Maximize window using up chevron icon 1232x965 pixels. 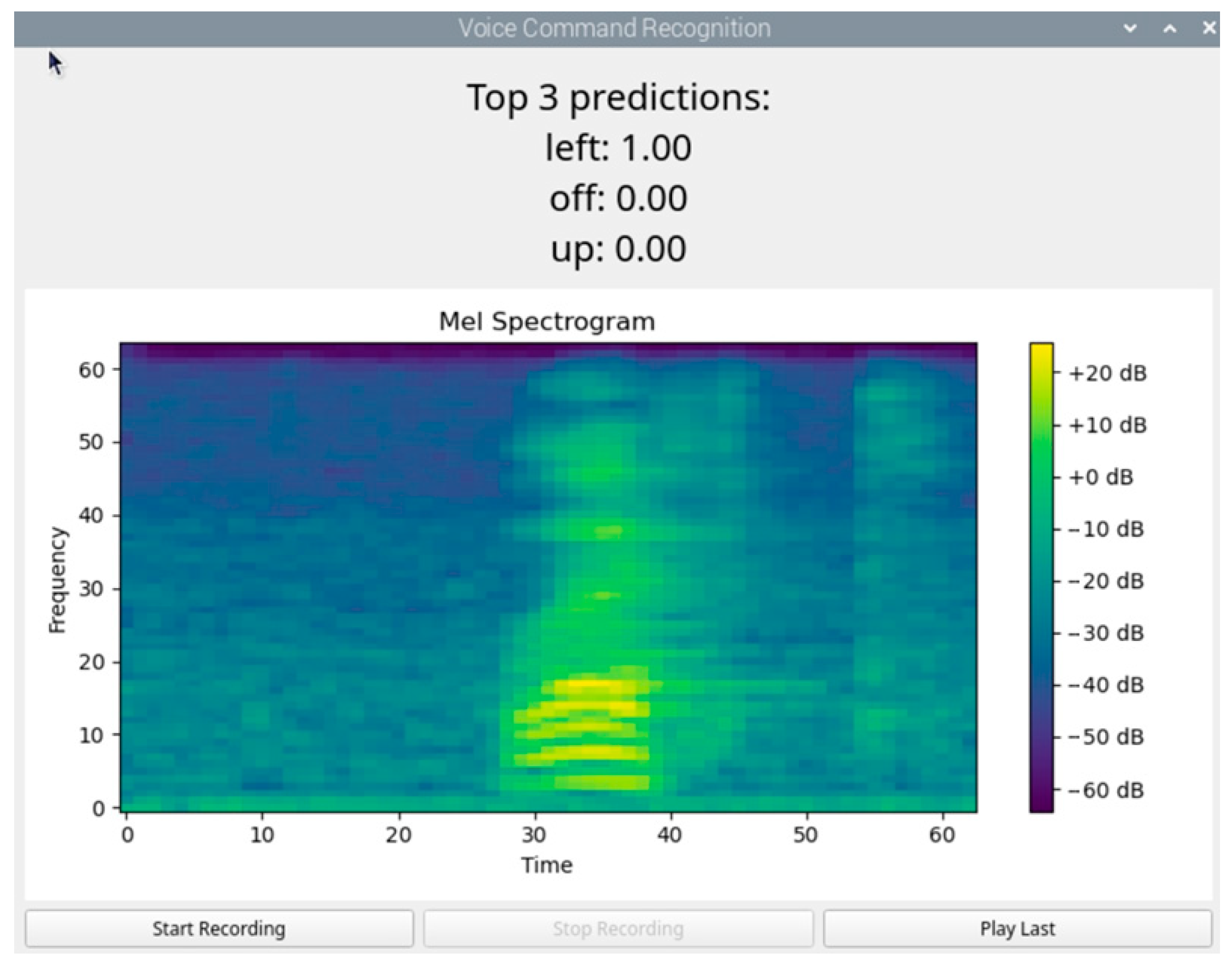pyautogui.click(x=1170, y=28)
